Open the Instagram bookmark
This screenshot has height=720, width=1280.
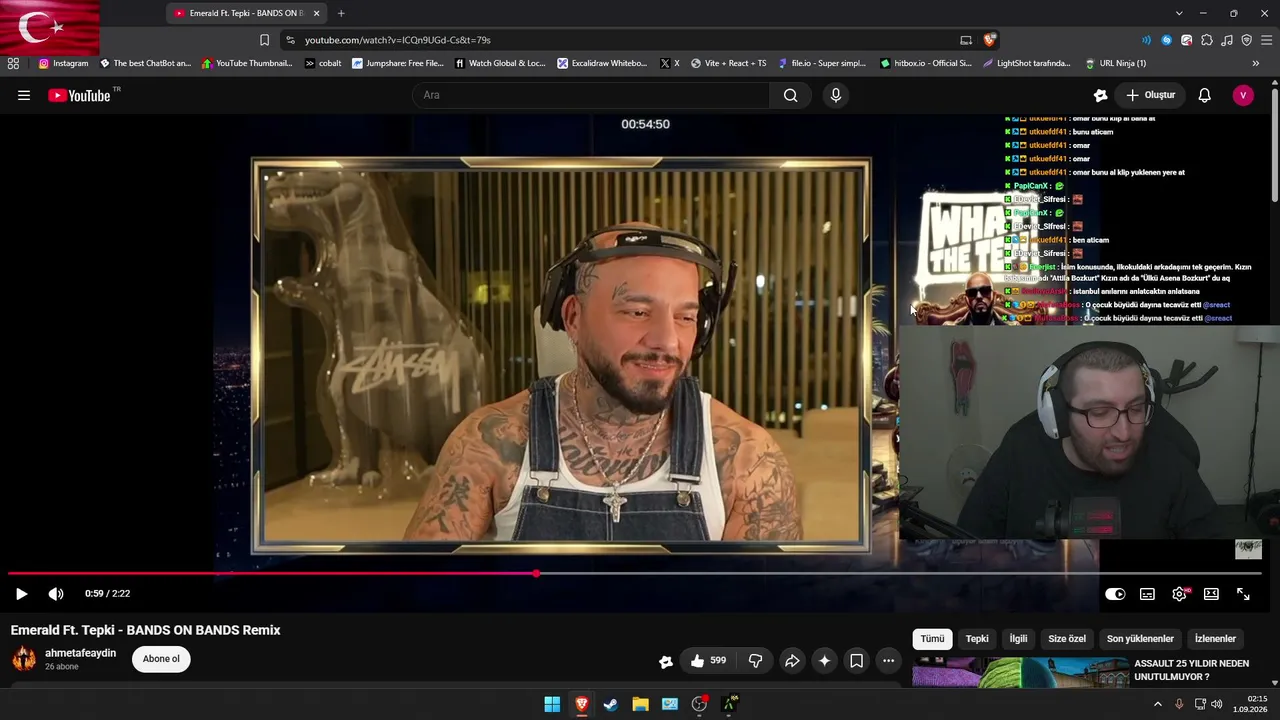[63, 63]
